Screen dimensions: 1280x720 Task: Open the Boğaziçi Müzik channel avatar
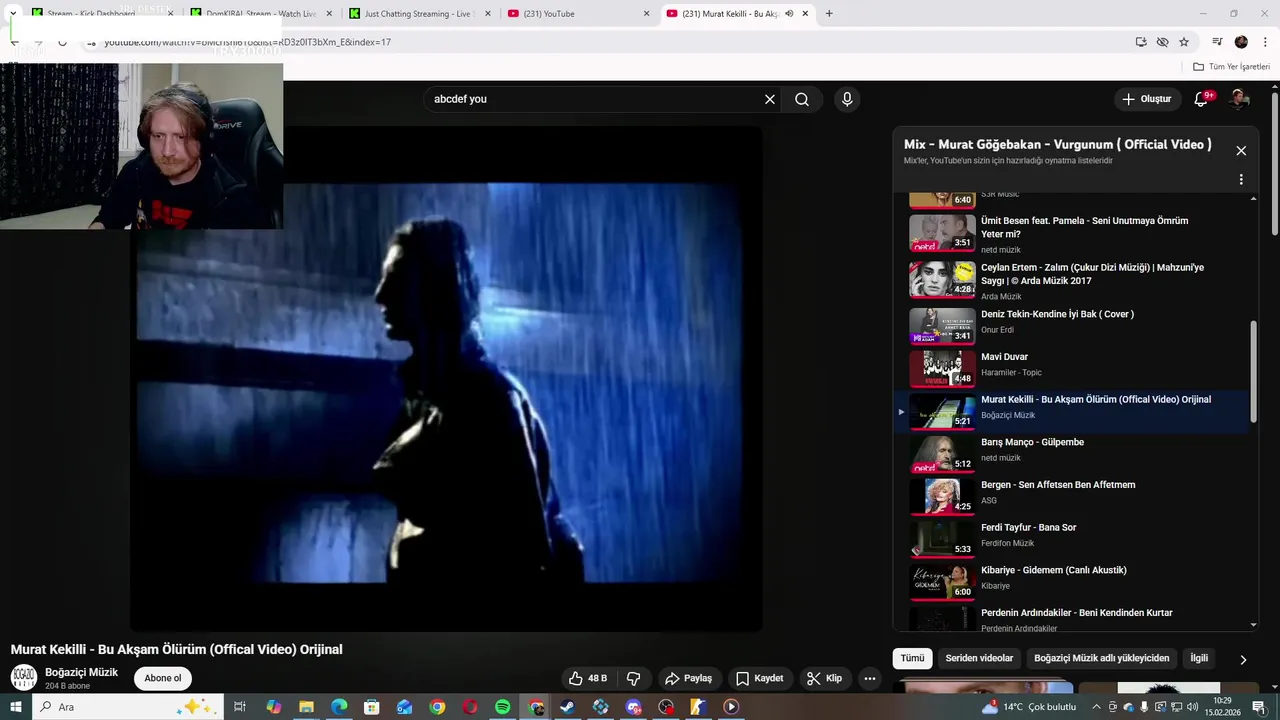[24, 677]
